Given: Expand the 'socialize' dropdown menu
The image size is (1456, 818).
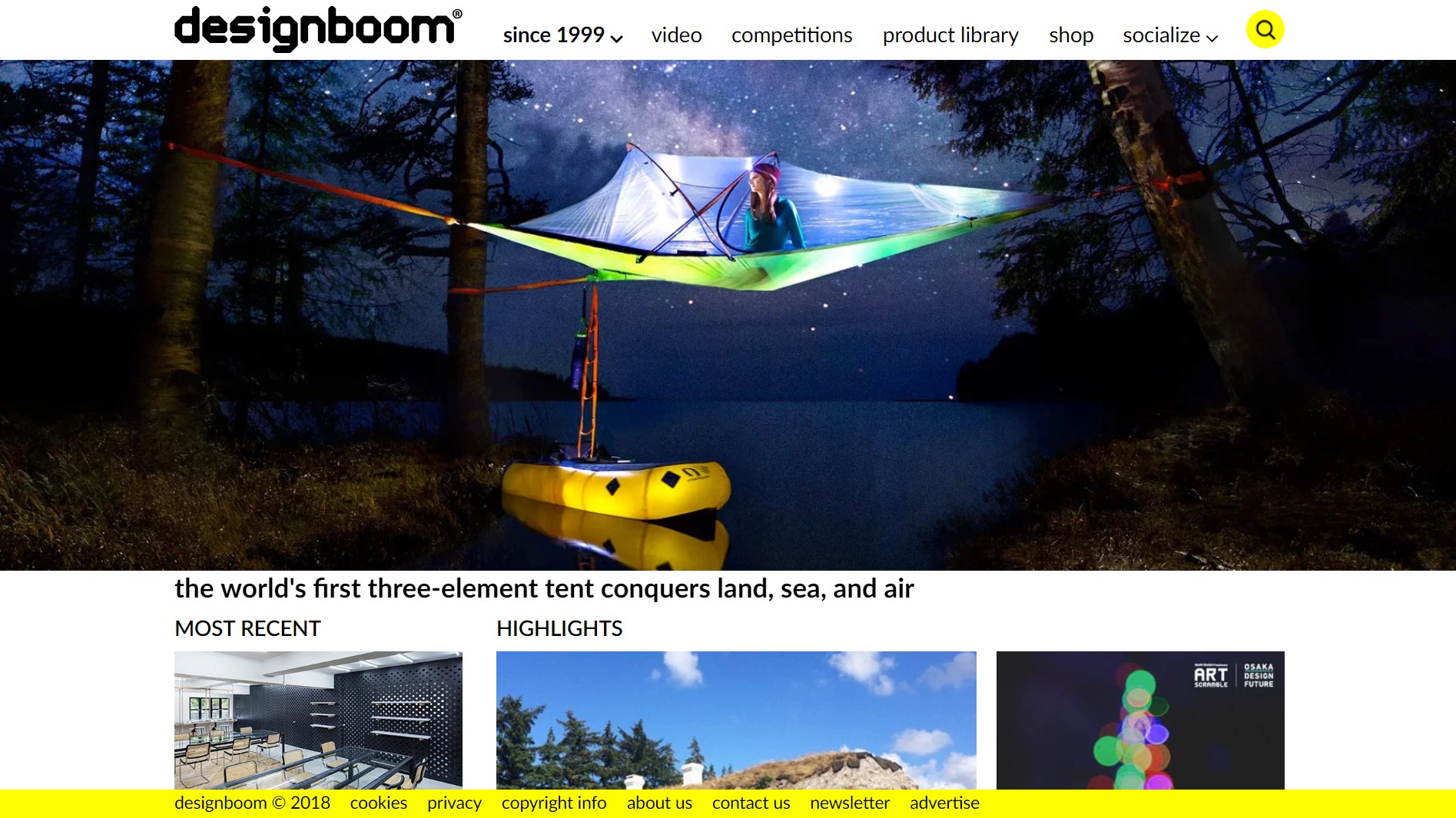Looking at the screenshot, I should coord(1170,35).
